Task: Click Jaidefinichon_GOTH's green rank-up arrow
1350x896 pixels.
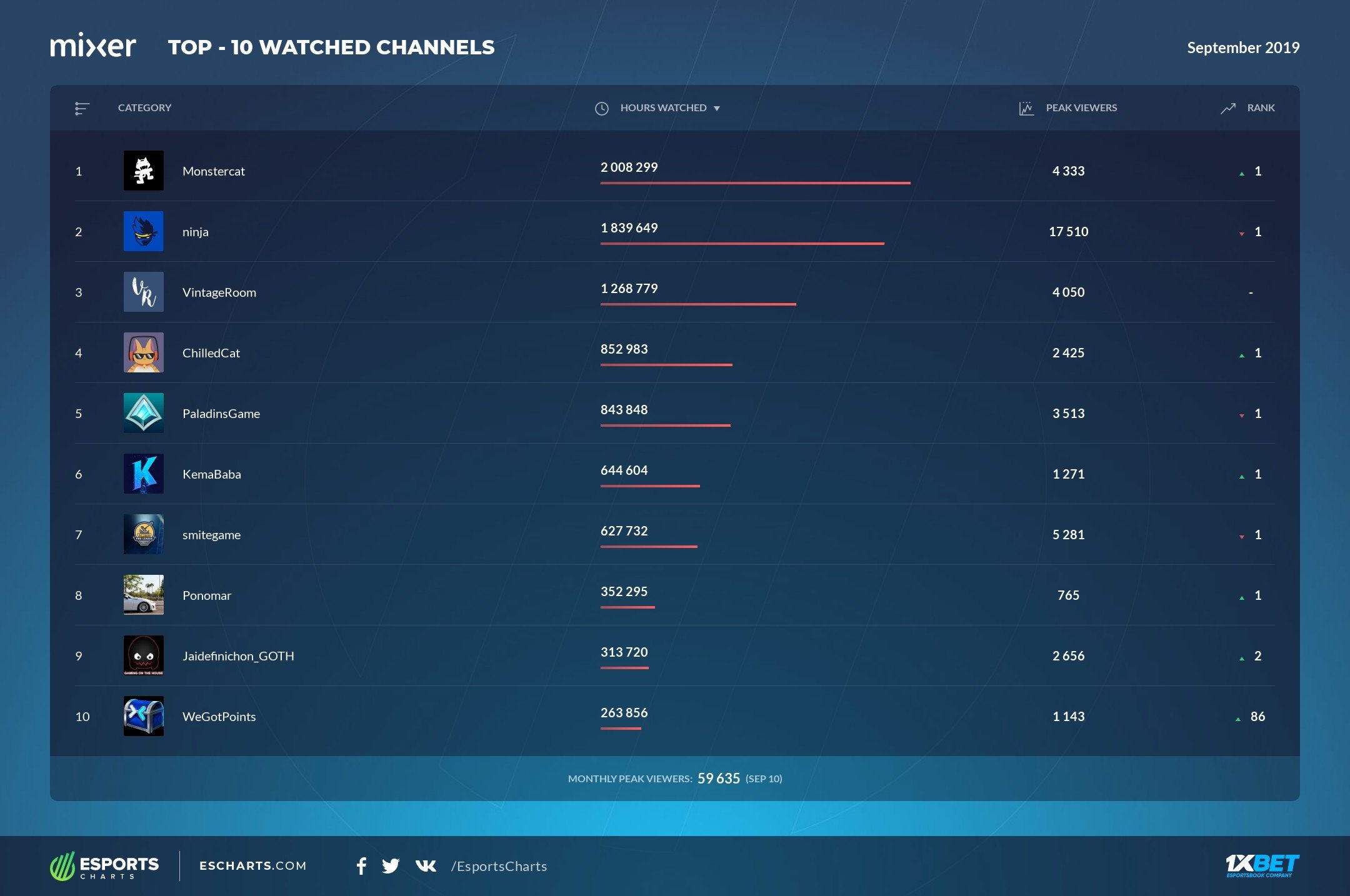Action: point(1242,659)
